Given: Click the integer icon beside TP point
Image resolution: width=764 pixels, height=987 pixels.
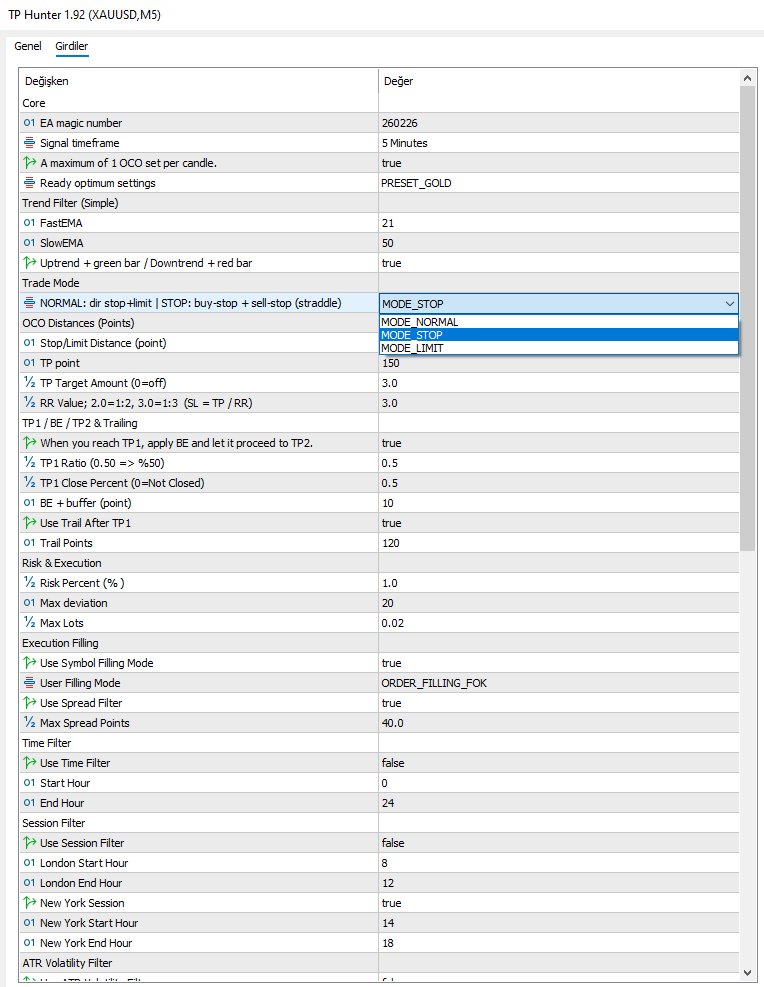Looking at the screenshot, I should 30,363.
